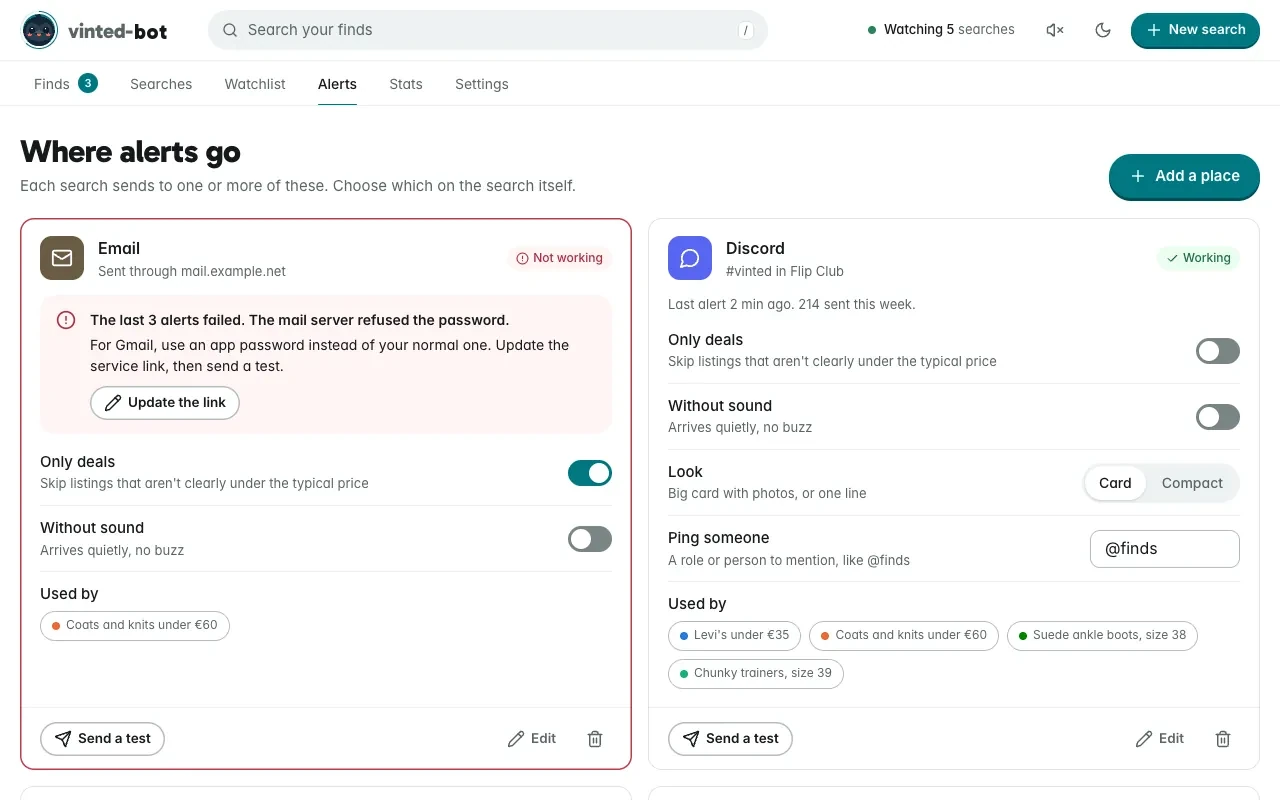Open the Searches tab

pyautogui.click(x=161, y=84)
